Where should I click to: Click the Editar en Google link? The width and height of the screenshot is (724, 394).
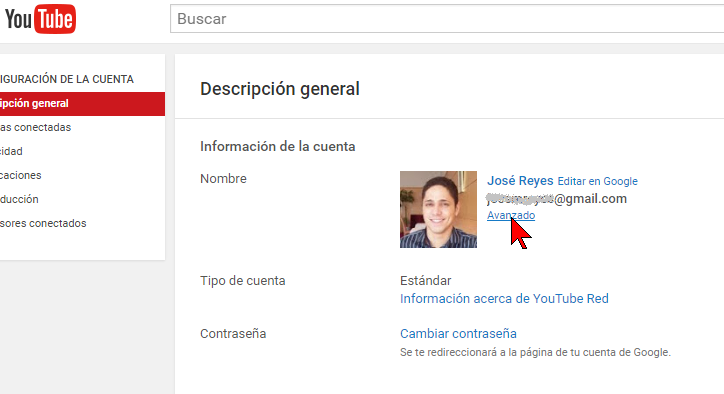(x=597, y=181)
